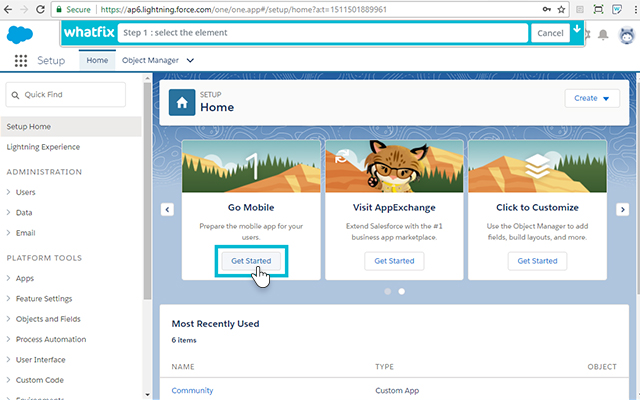Click Get Started under Visit AppExchange
Image resolution: width=640 pixels, height=400 pixels.
394,261
